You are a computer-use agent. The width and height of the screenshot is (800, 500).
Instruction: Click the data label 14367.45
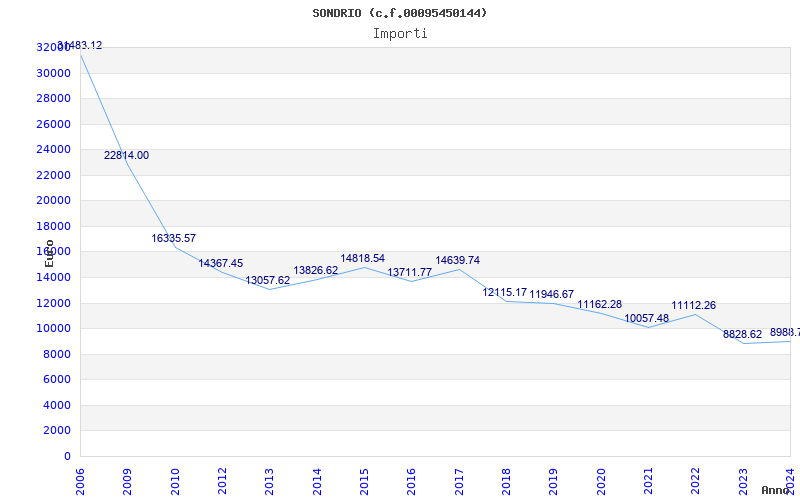tap(221, 263)
